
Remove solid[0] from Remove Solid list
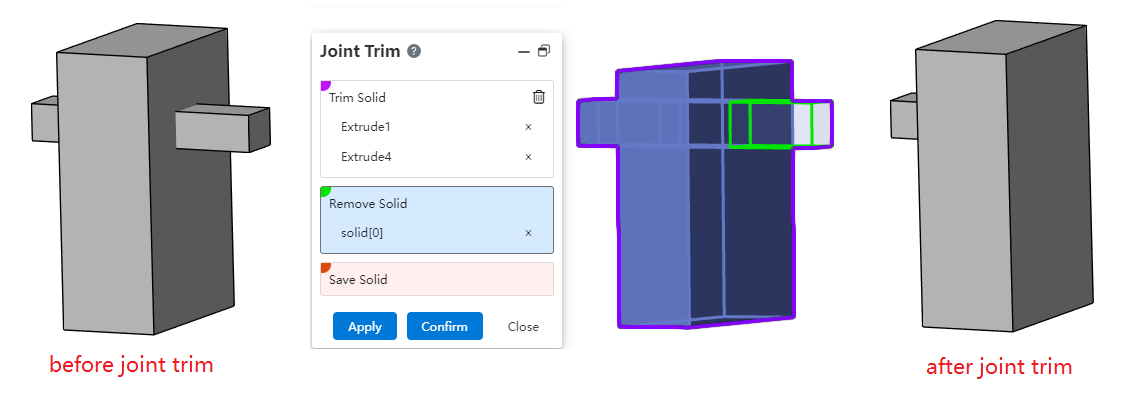click(529, 233)
